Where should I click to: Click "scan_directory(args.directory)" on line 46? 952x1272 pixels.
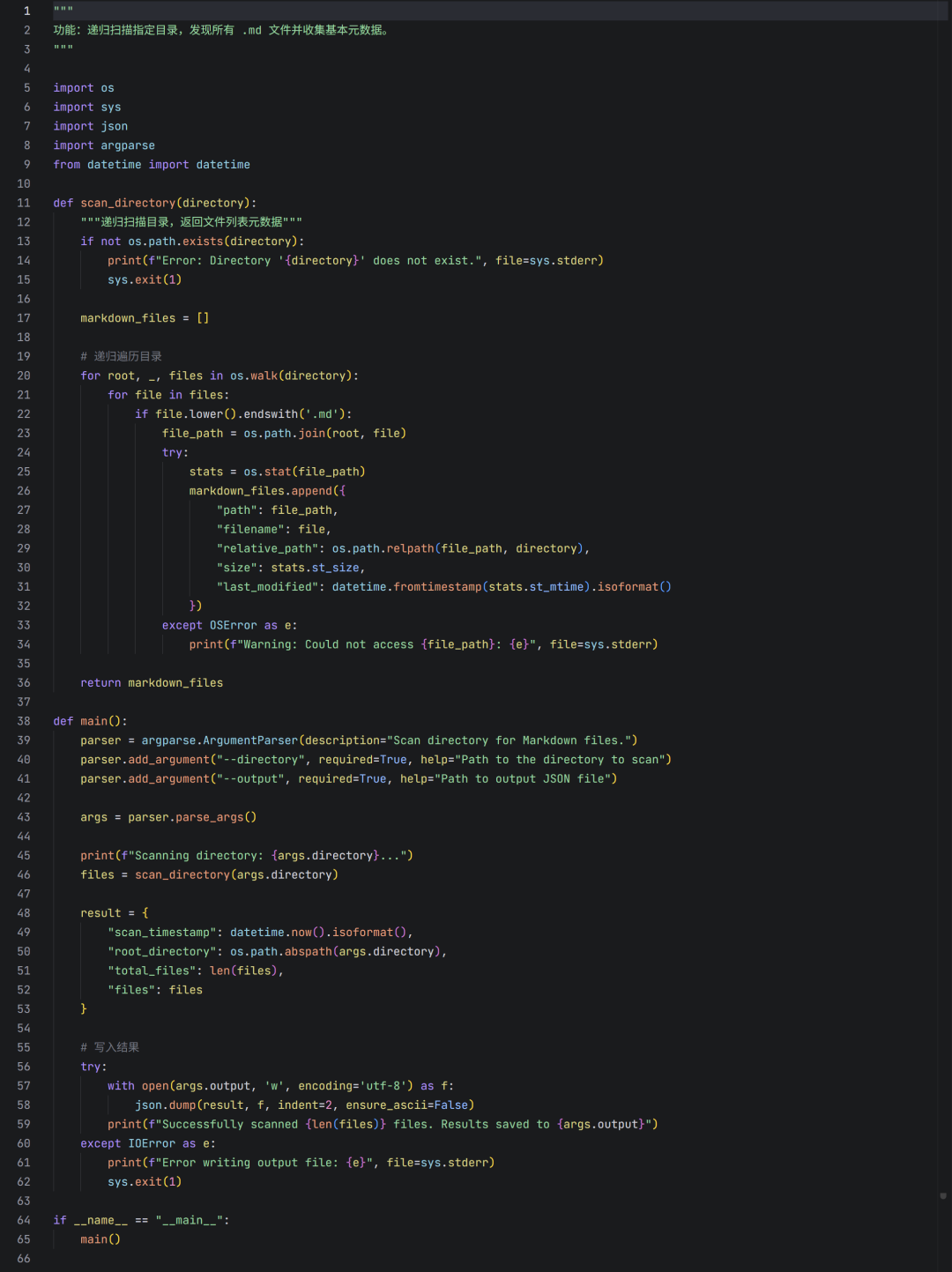(237, 875)
